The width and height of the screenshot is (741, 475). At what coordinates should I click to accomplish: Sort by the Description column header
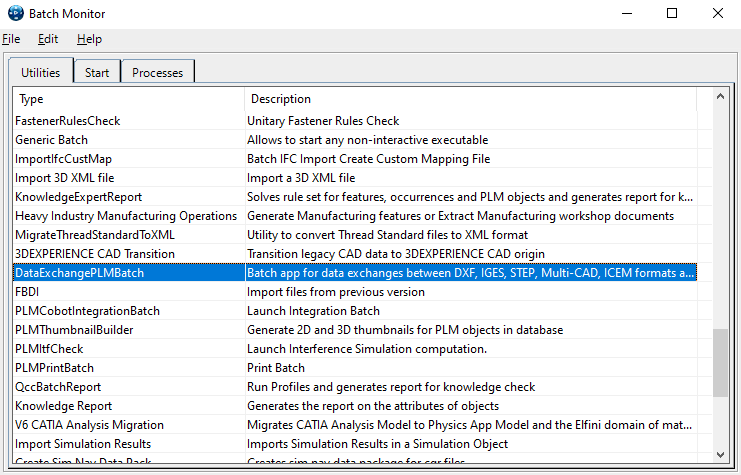pos(471,99)
